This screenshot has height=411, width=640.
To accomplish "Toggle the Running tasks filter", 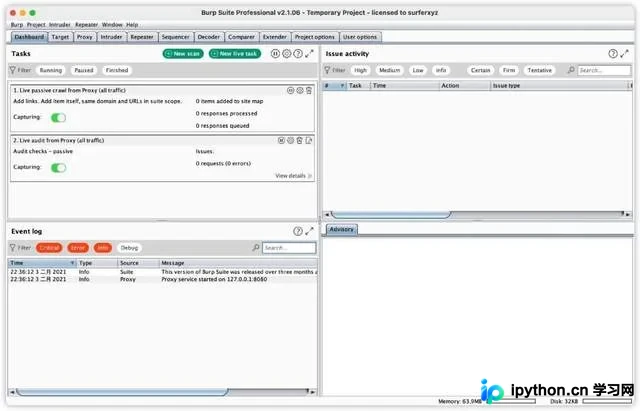I will [x=51, y=70].
